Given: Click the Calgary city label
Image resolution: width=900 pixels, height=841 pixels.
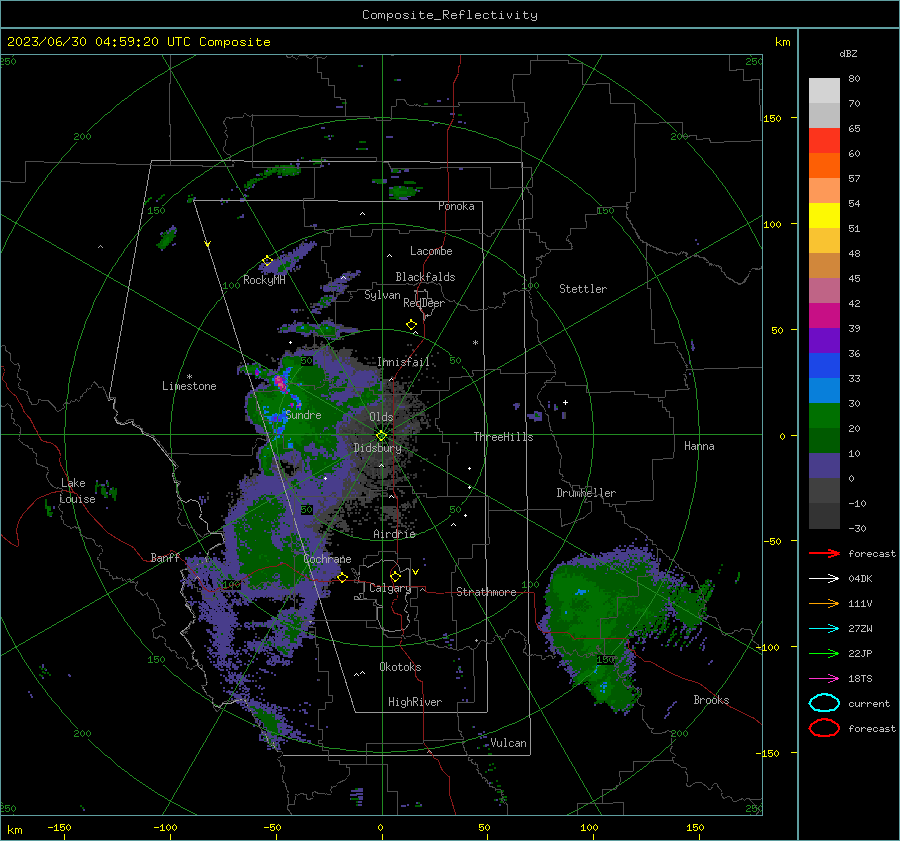Looking at the screenshot, I should 390,588.
